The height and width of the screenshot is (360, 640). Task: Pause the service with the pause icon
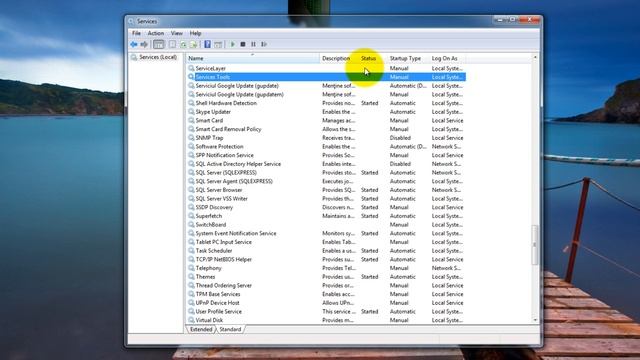pos(253,44)
